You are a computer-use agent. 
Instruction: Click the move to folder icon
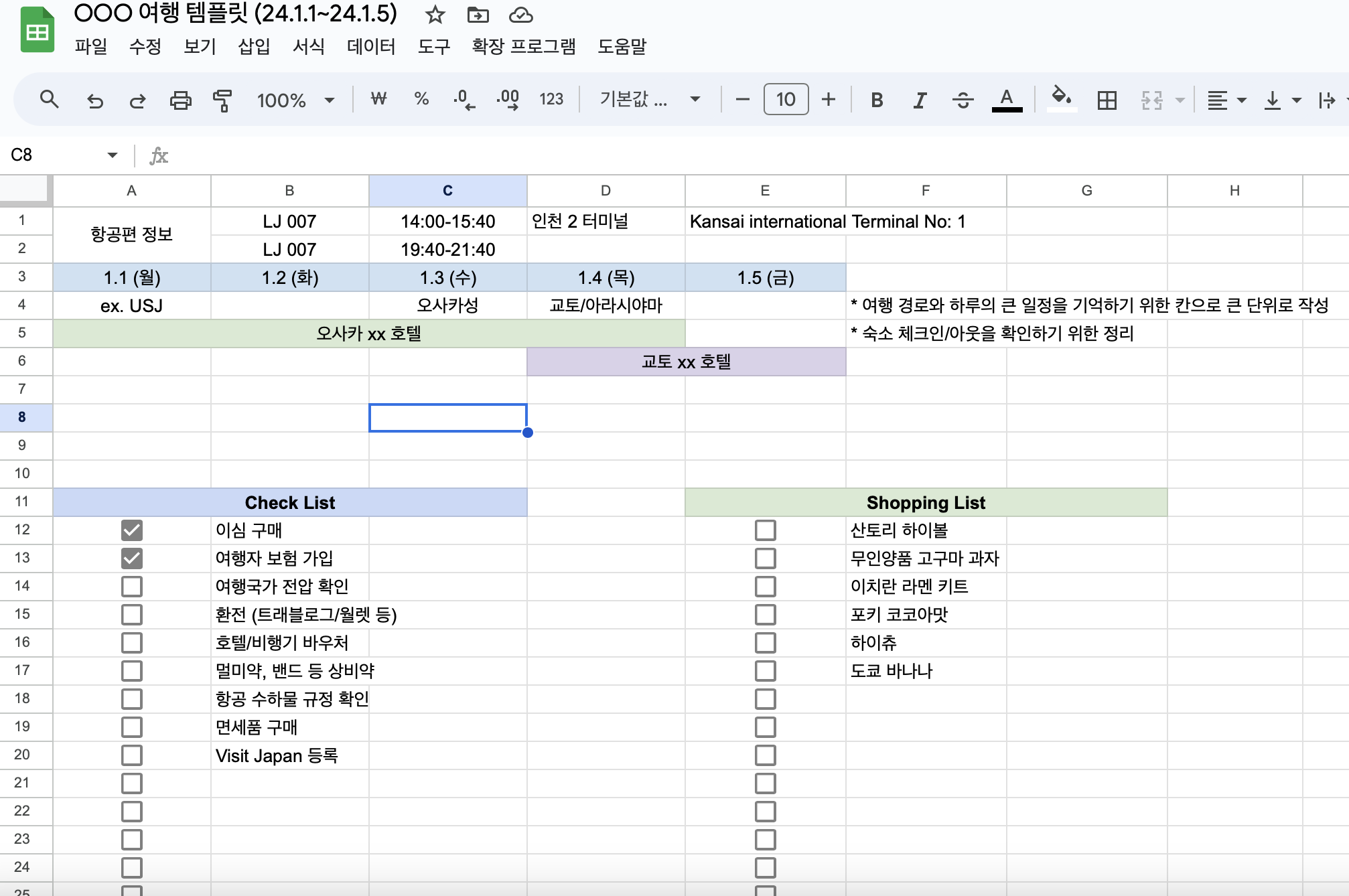coord(478,15)
